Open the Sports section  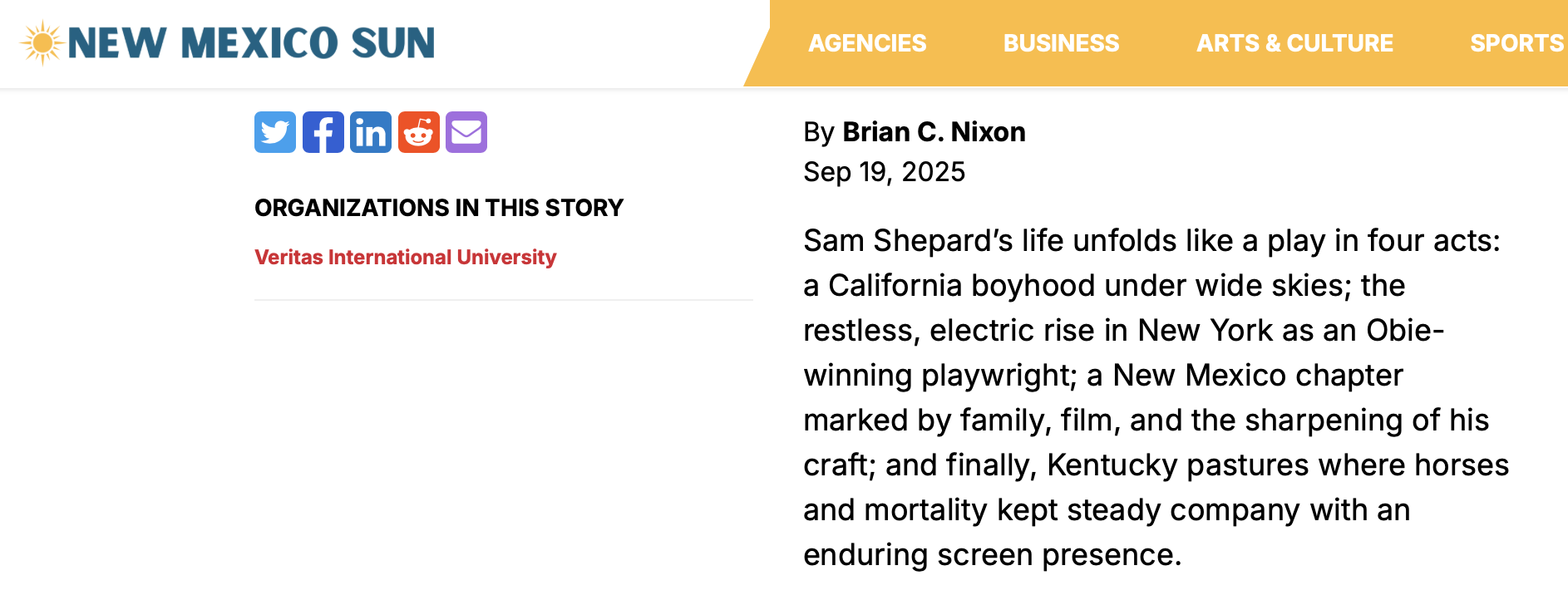[1516, 43]
